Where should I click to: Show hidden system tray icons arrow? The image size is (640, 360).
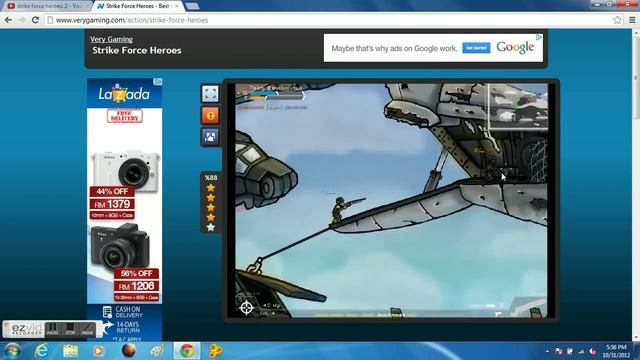coord(547,351)
